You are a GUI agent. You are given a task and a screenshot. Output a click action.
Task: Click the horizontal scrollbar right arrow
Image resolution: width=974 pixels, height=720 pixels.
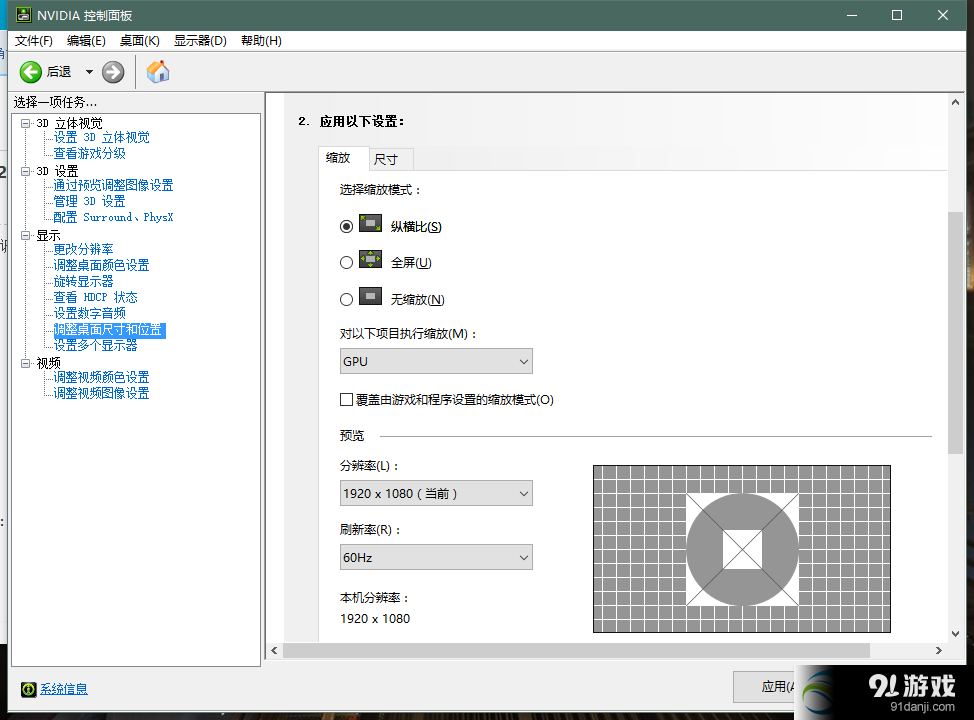click(939, 650)
